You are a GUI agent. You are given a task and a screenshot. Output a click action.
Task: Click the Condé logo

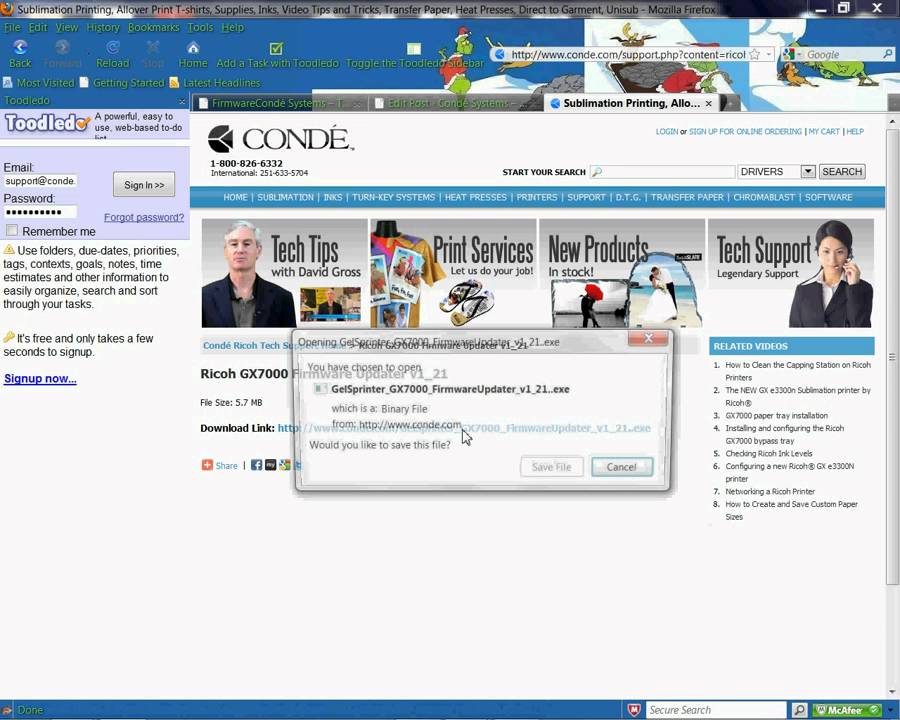pyautogui.click(x=280, y=138)
